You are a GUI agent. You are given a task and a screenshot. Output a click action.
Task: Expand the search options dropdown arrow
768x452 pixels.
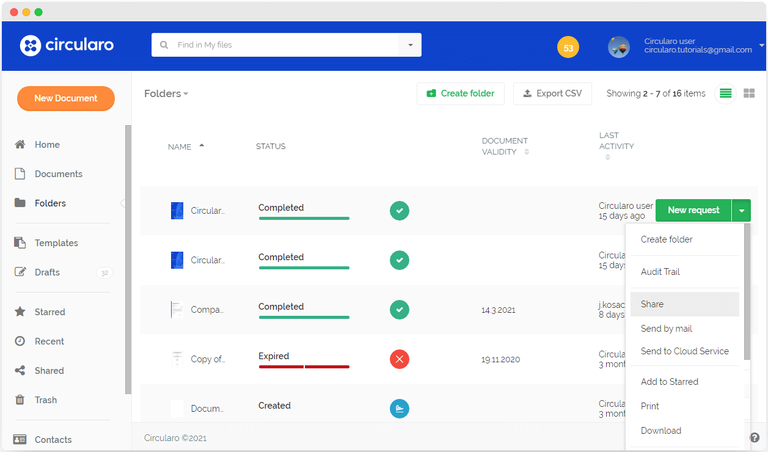[x=410, y=45]
